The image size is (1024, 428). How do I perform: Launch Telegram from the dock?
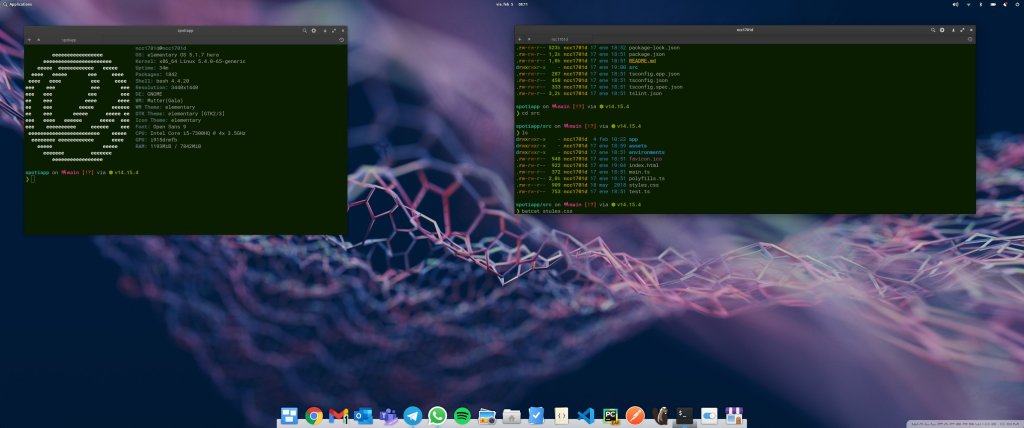click(413, 414)
